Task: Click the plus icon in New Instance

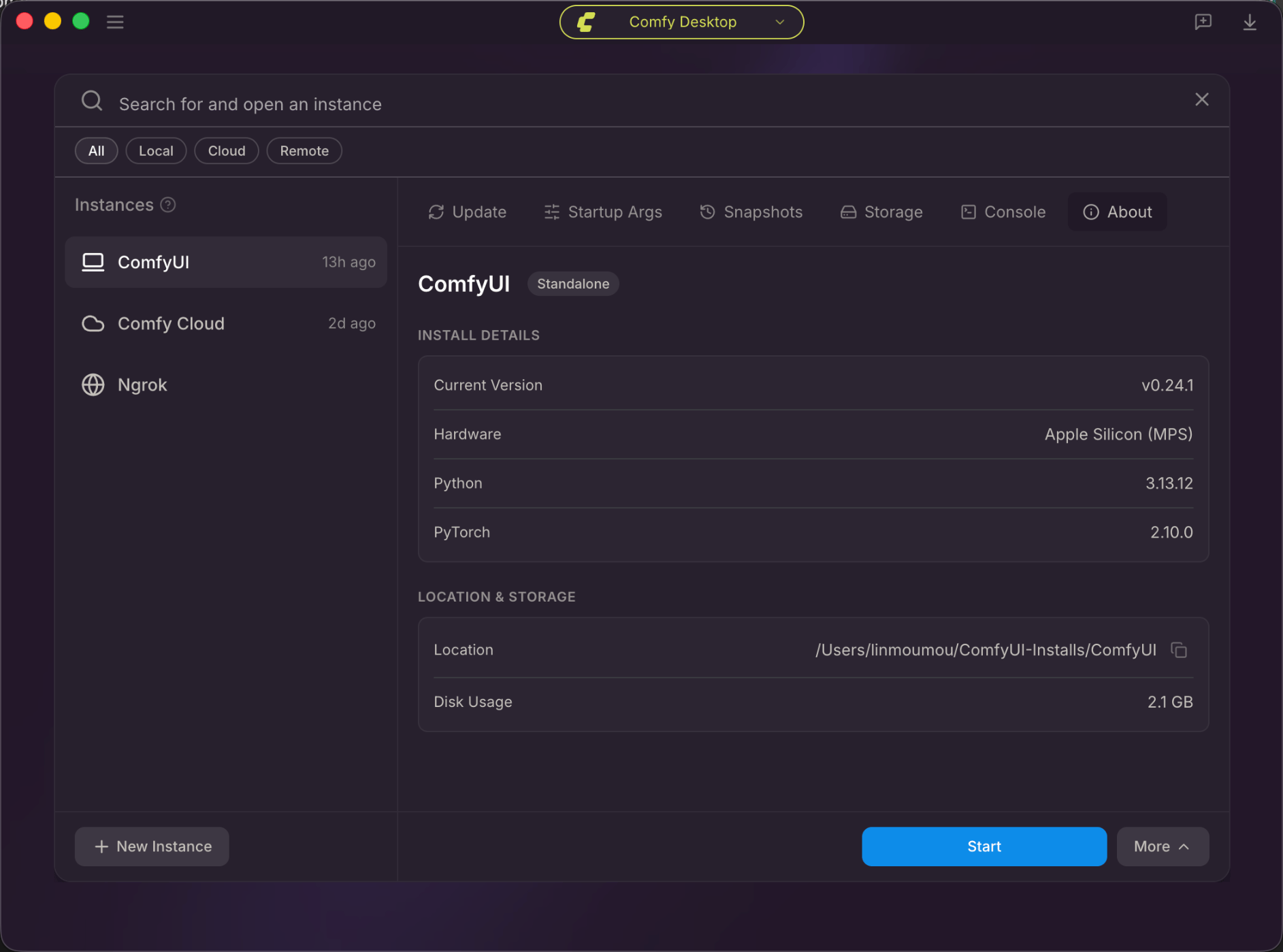Action: coord(101,847)
